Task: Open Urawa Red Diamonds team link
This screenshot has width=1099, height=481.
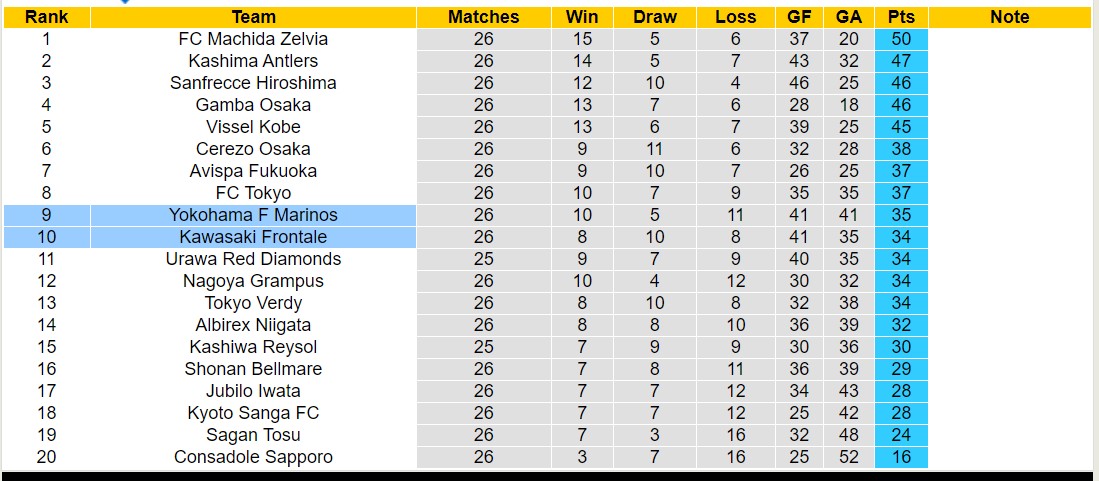Action: point(253,259)
